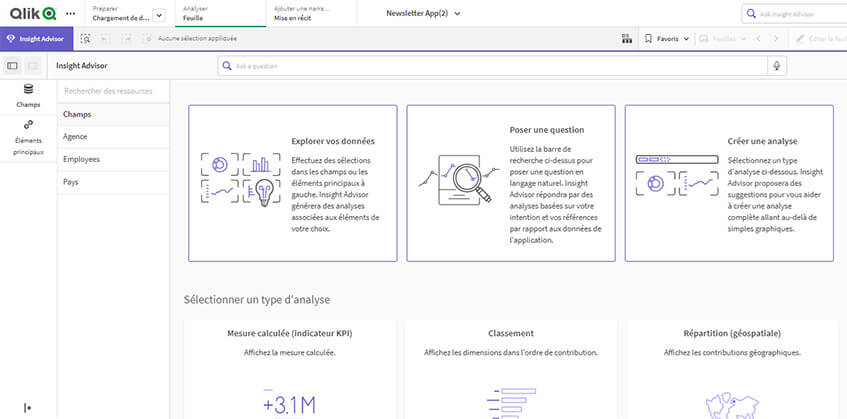Click the Qlik logo
This screenshot has height=419, width=847.
[32, 13]
